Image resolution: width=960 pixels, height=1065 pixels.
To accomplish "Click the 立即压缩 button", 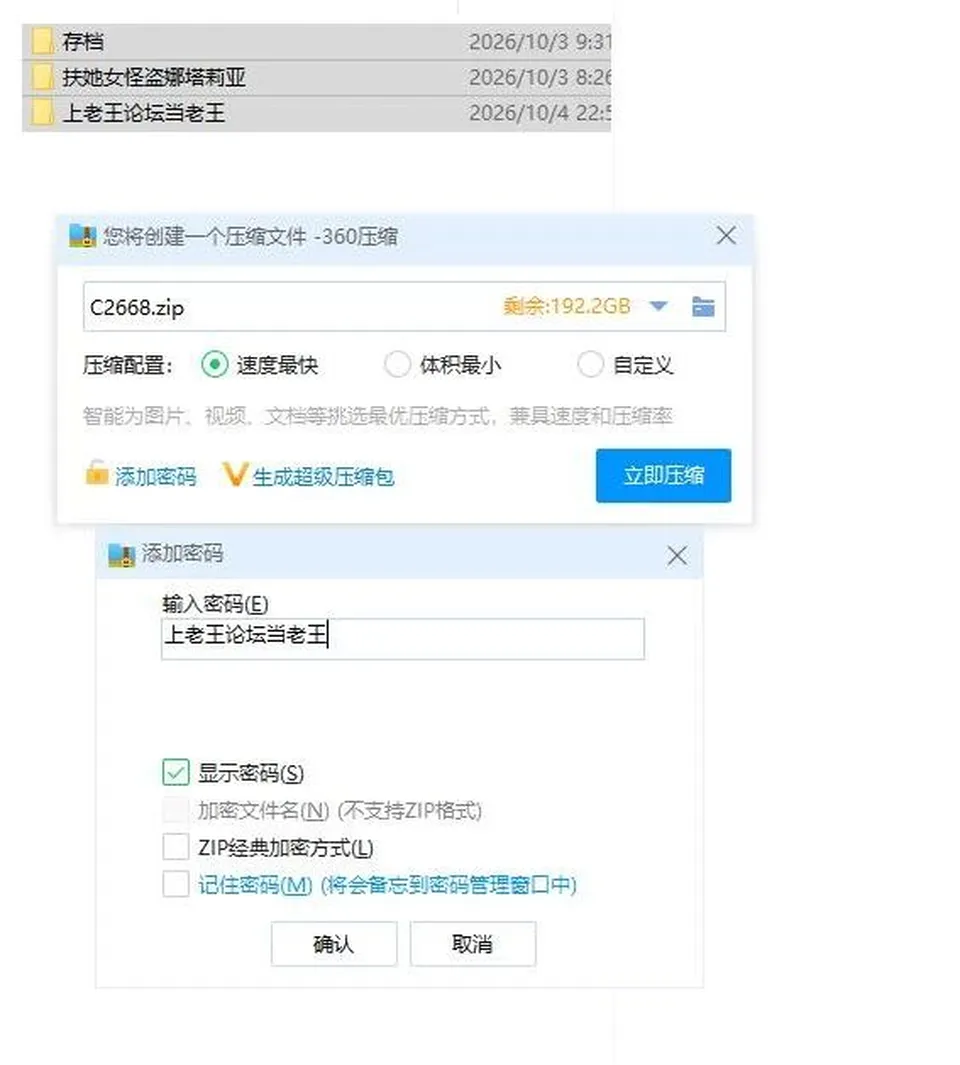I will [663, 475].
